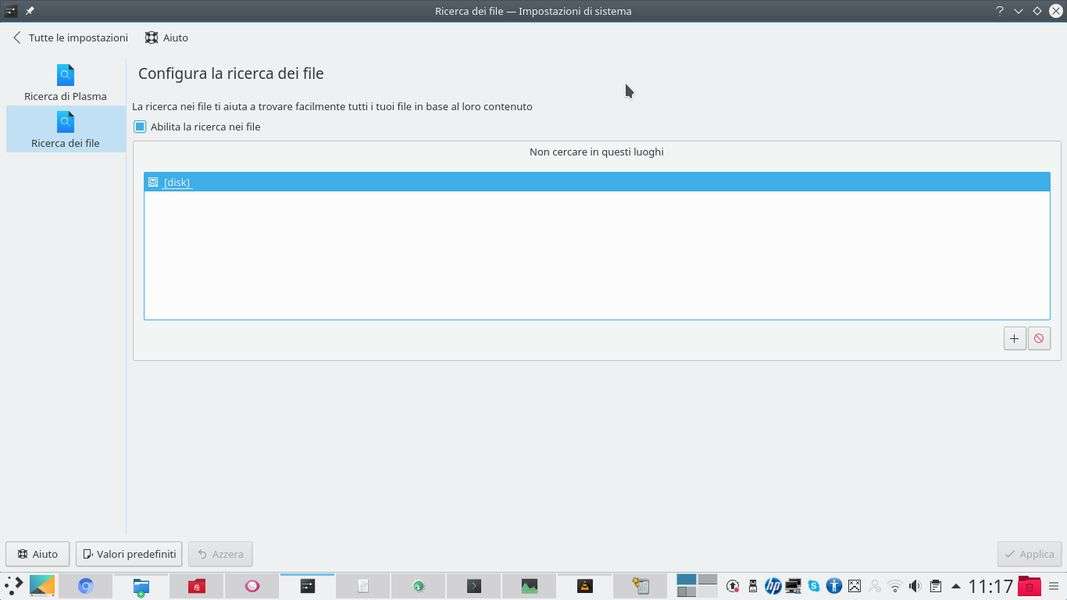The width and height of the screenshot is (1067, 600).
Task: Open Konsole terminal taskbar entry
Action: click(x=474, y=586)
